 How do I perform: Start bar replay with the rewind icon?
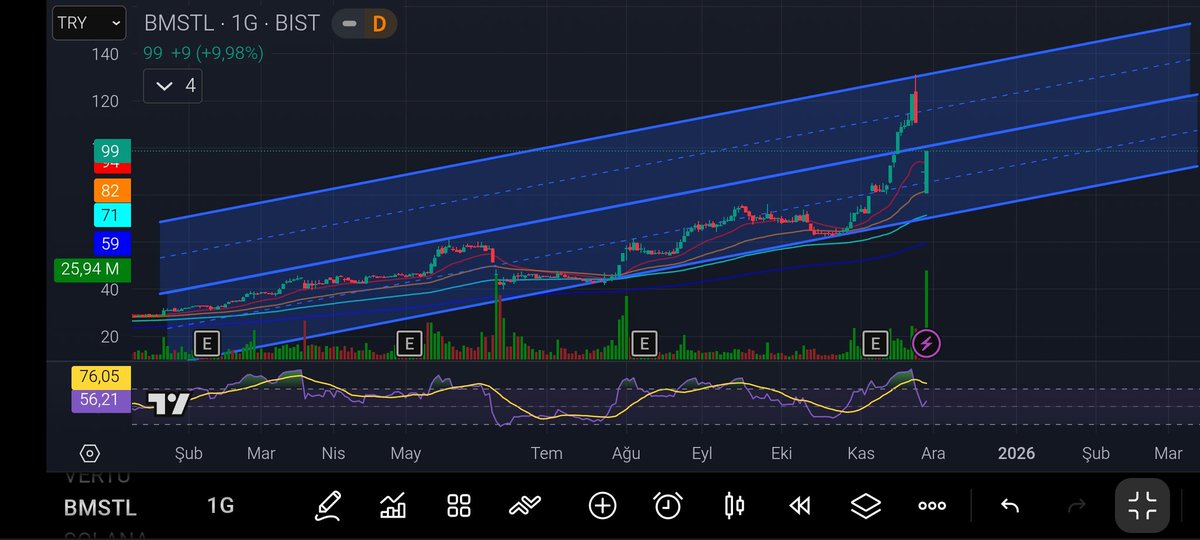[x=800, y=506]
